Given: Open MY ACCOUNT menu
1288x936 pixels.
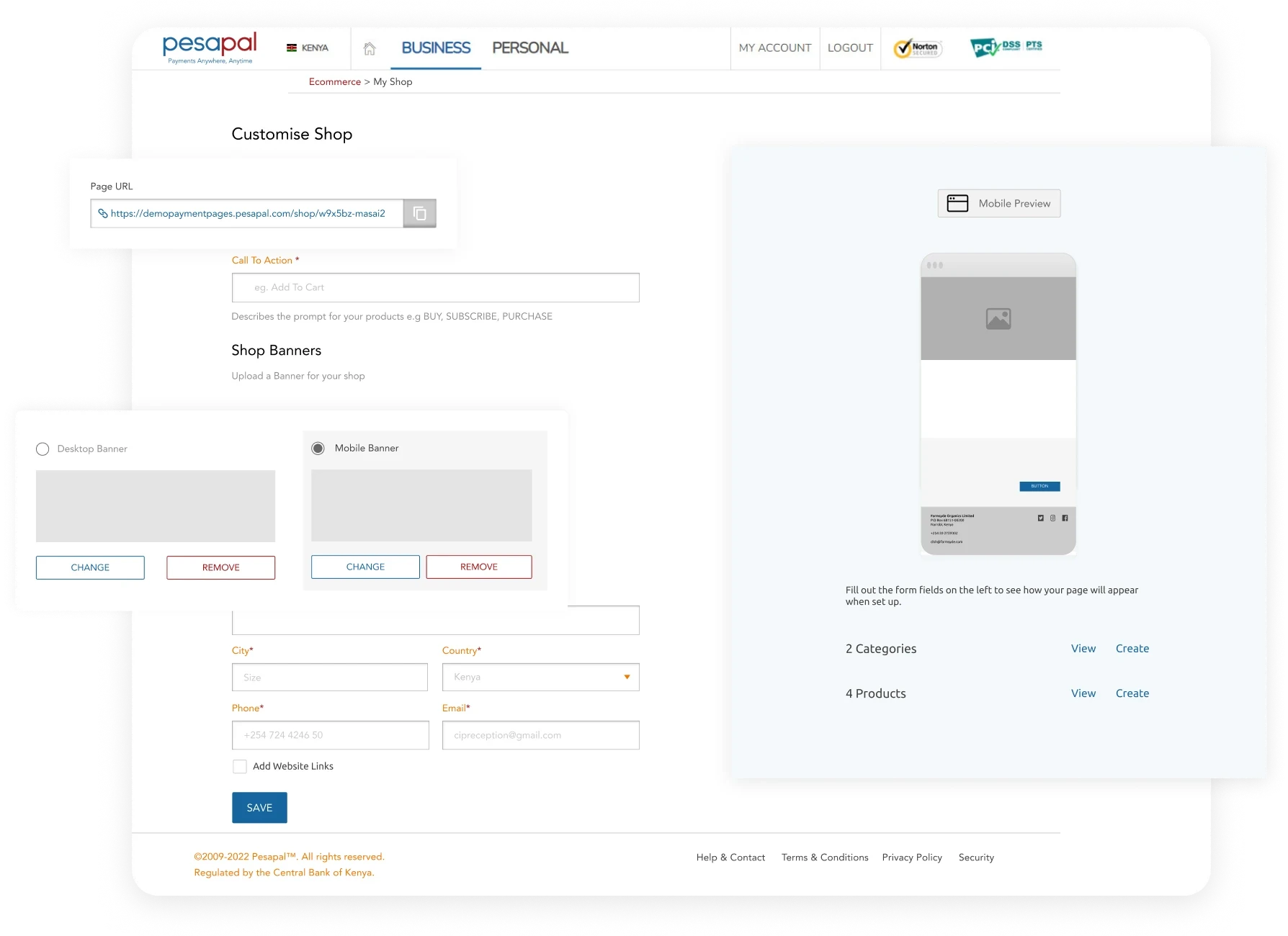Looking at the screenshot, I should [774, 48].
